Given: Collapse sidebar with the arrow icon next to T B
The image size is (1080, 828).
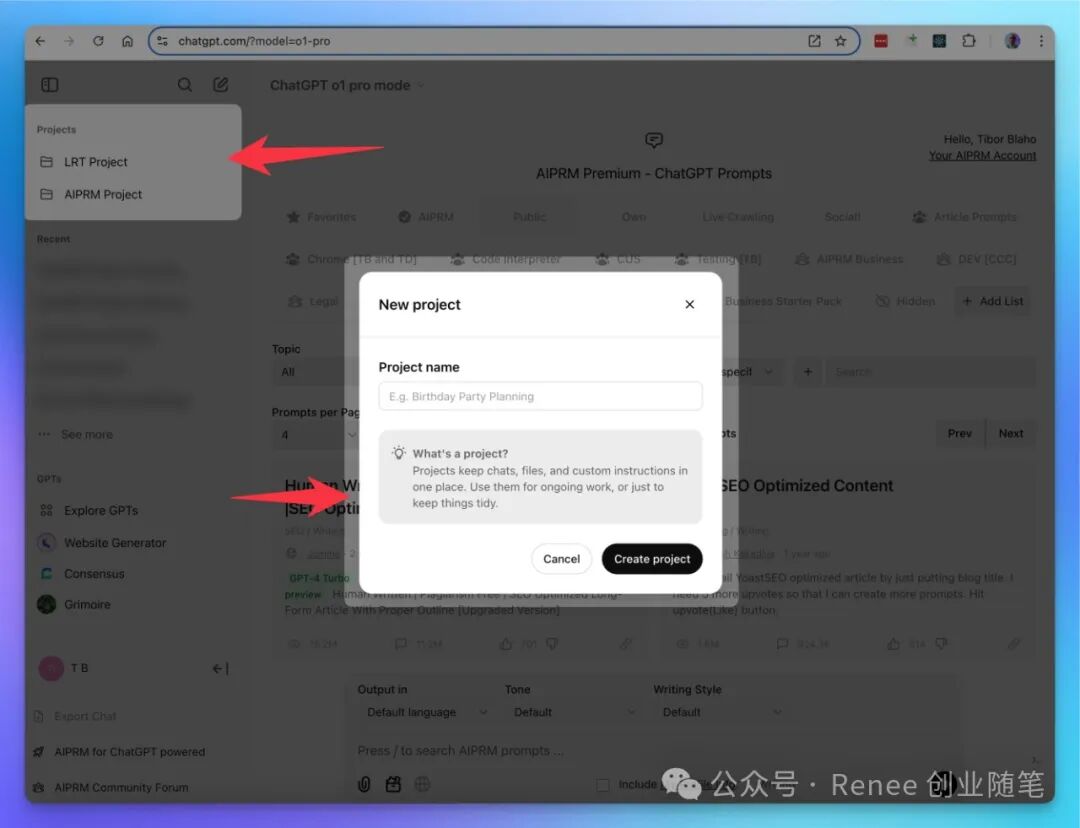Looking at the screenshot, I should (x=220, y=668).
